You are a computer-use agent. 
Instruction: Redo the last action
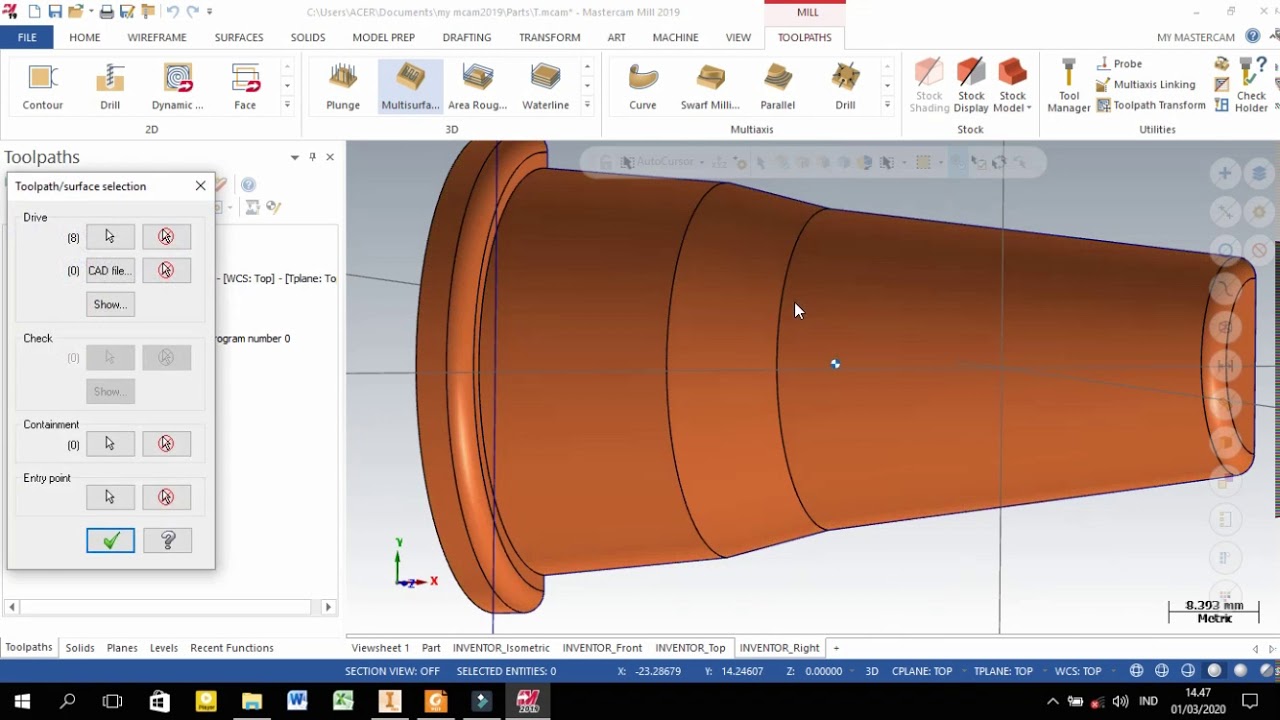tap(192, 12)
